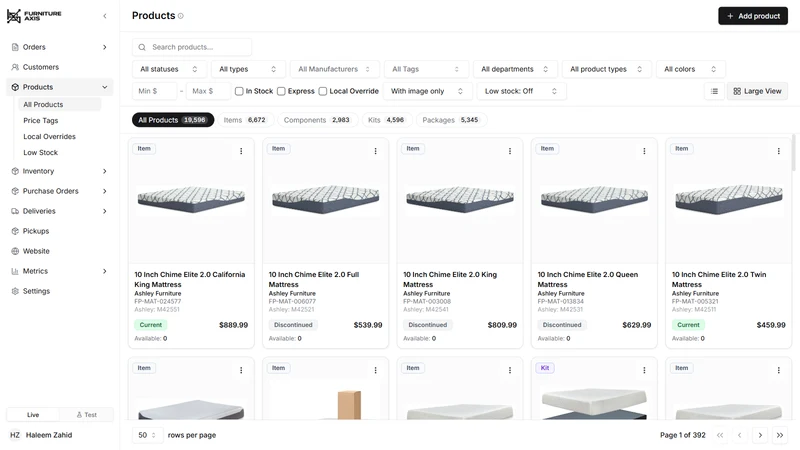Open the three-dot menu on the Kit card
800x450 pixels.
pos(644,370)
